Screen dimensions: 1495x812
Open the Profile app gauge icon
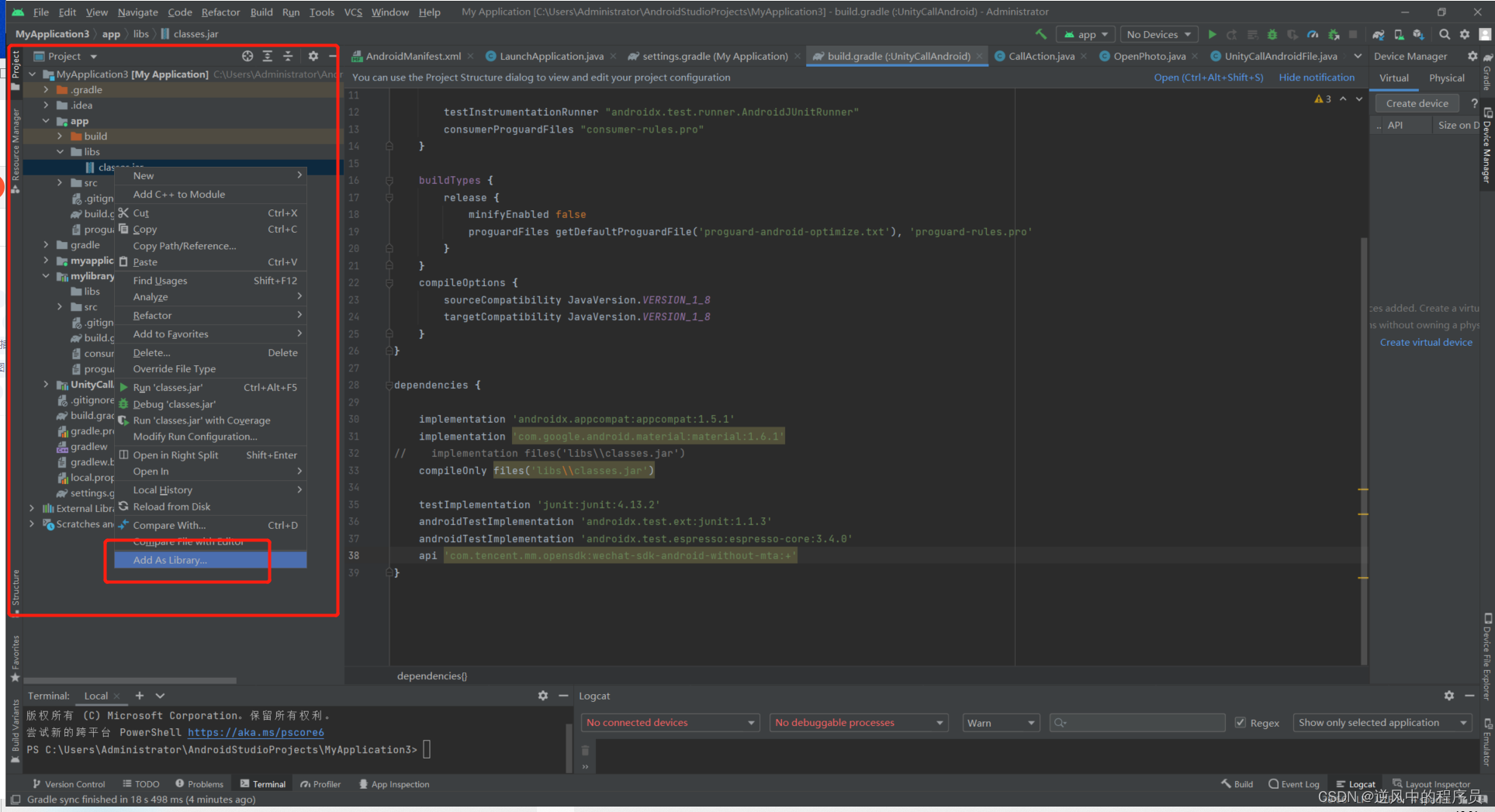click(x=1313, y=34)
